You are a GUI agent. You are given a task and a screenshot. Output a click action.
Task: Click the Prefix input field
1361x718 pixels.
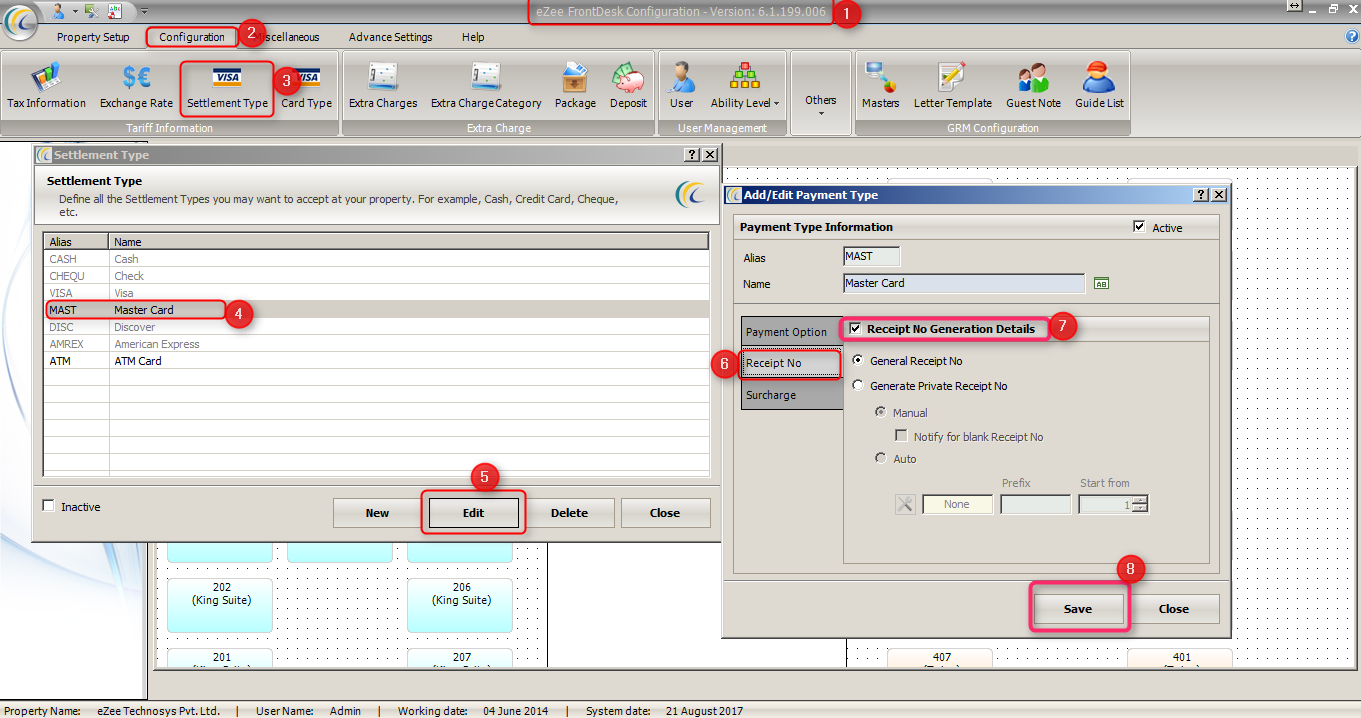coord(1035,505)
